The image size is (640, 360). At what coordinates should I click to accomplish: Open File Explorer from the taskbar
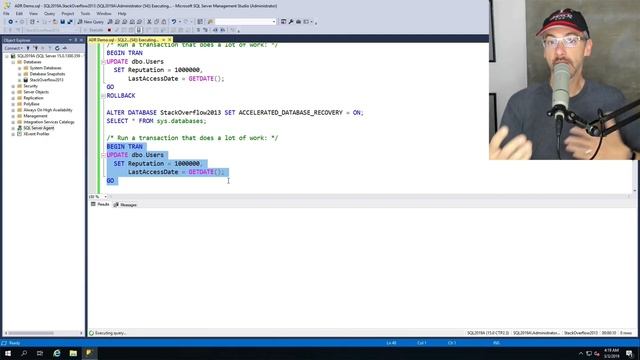(73, 353)
